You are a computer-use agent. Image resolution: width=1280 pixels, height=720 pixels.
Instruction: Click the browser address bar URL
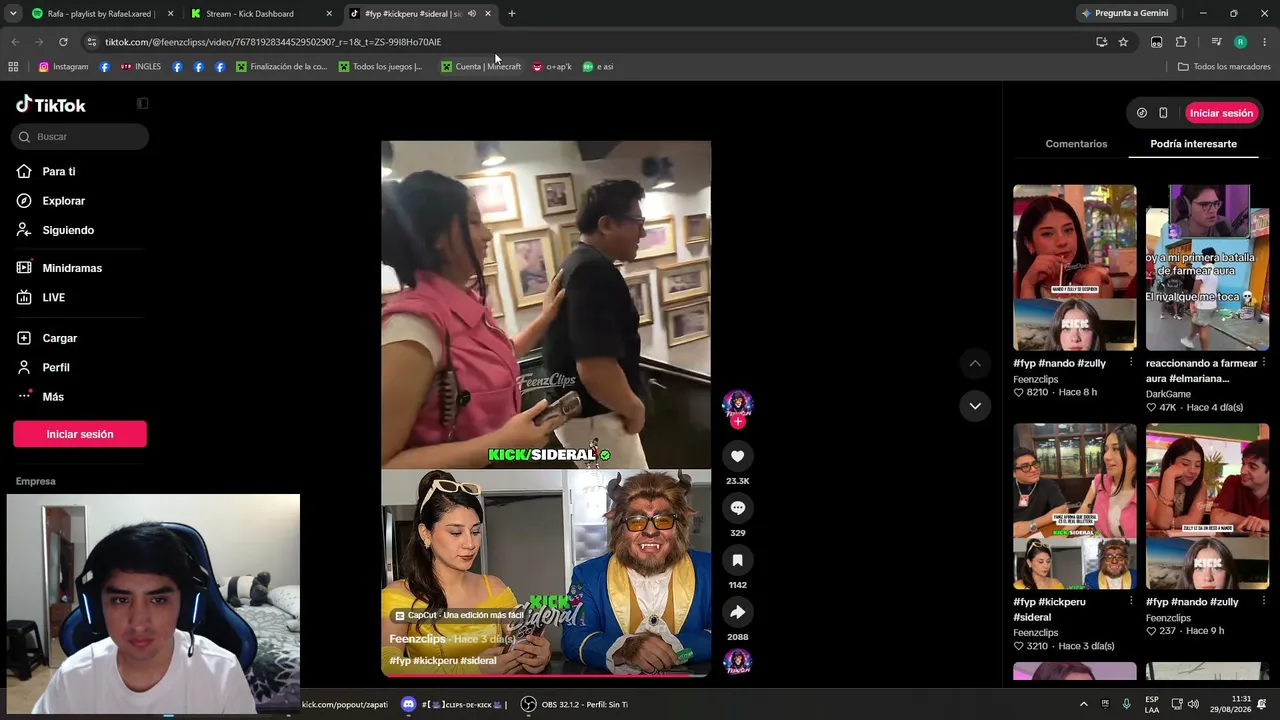273,42
